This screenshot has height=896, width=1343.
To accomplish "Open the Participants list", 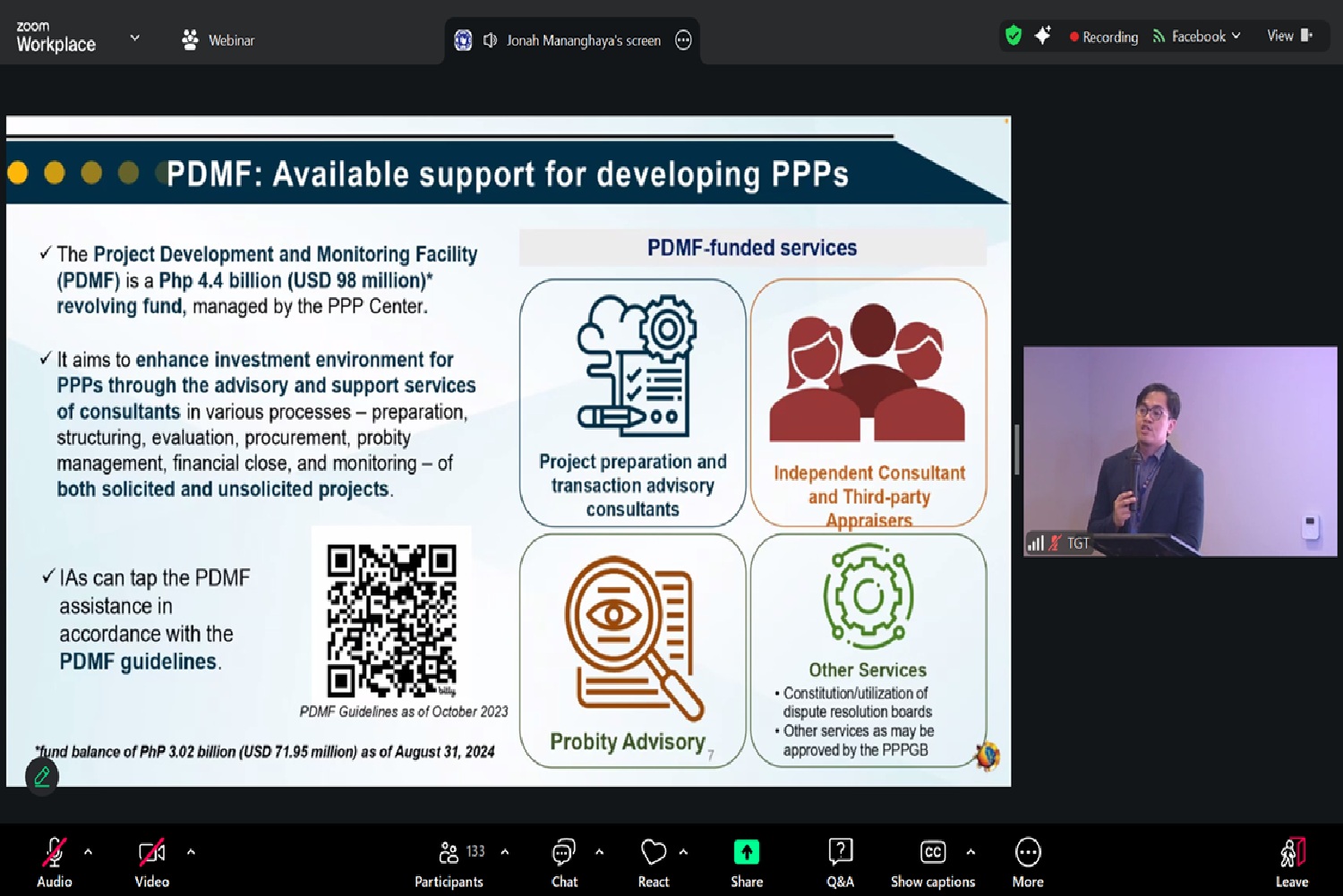I will coord(449,863).
